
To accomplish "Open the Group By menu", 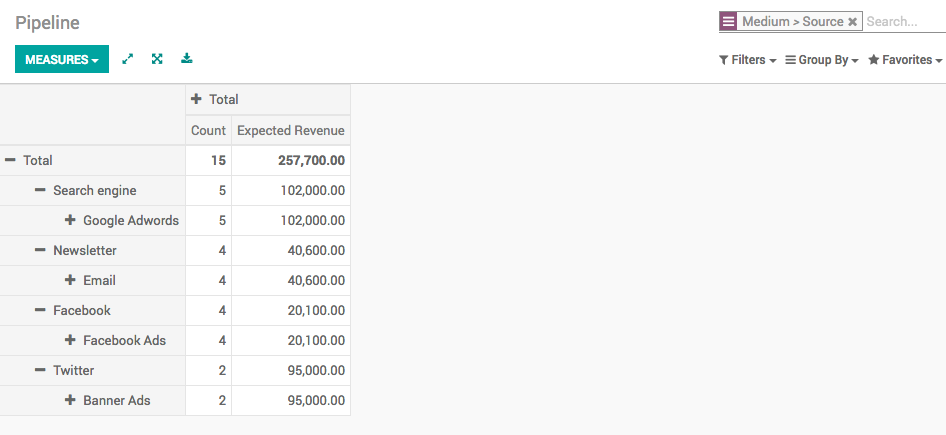I will tap(822, 60).
